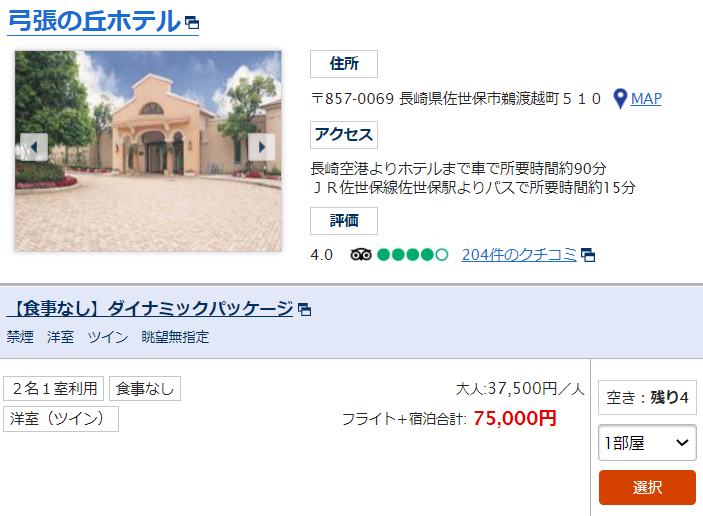Click the new-window icon after the ダイナミックパッケージ title
This screenshot has width=703, height=516.
click(304, 309)
